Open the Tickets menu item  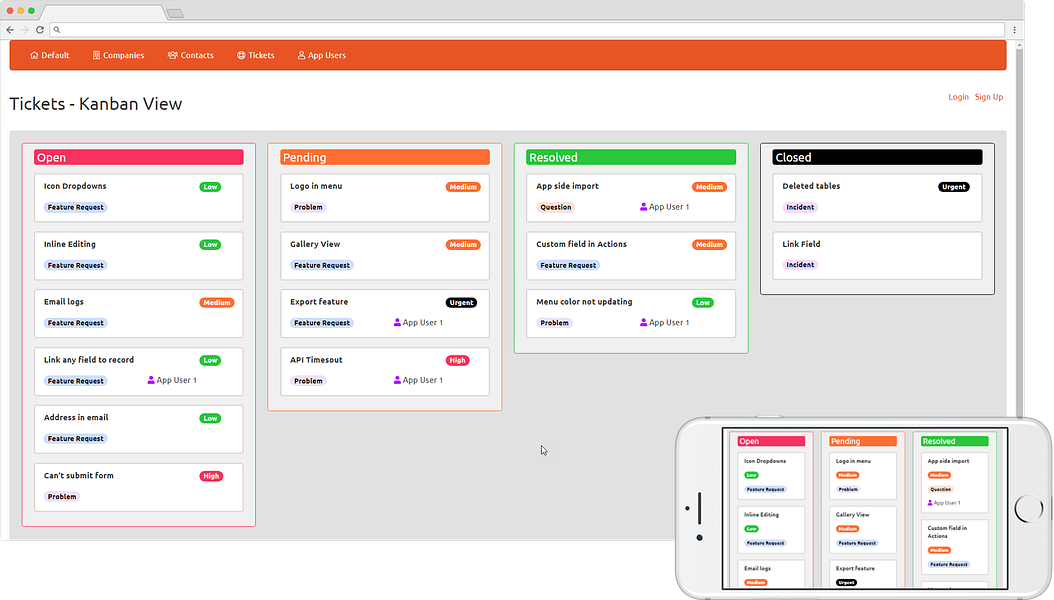coord(255,56)
